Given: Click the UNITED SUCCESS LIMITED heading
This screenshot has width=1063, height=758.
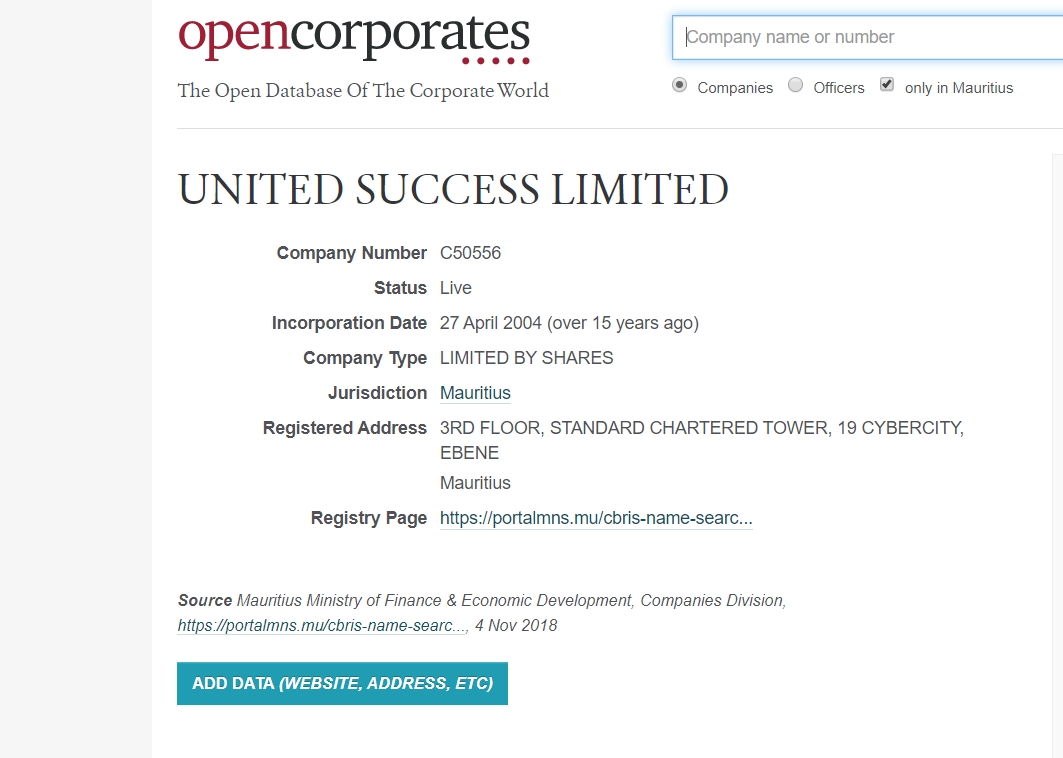Looking at the screenshot, I should tap(453, 190).
